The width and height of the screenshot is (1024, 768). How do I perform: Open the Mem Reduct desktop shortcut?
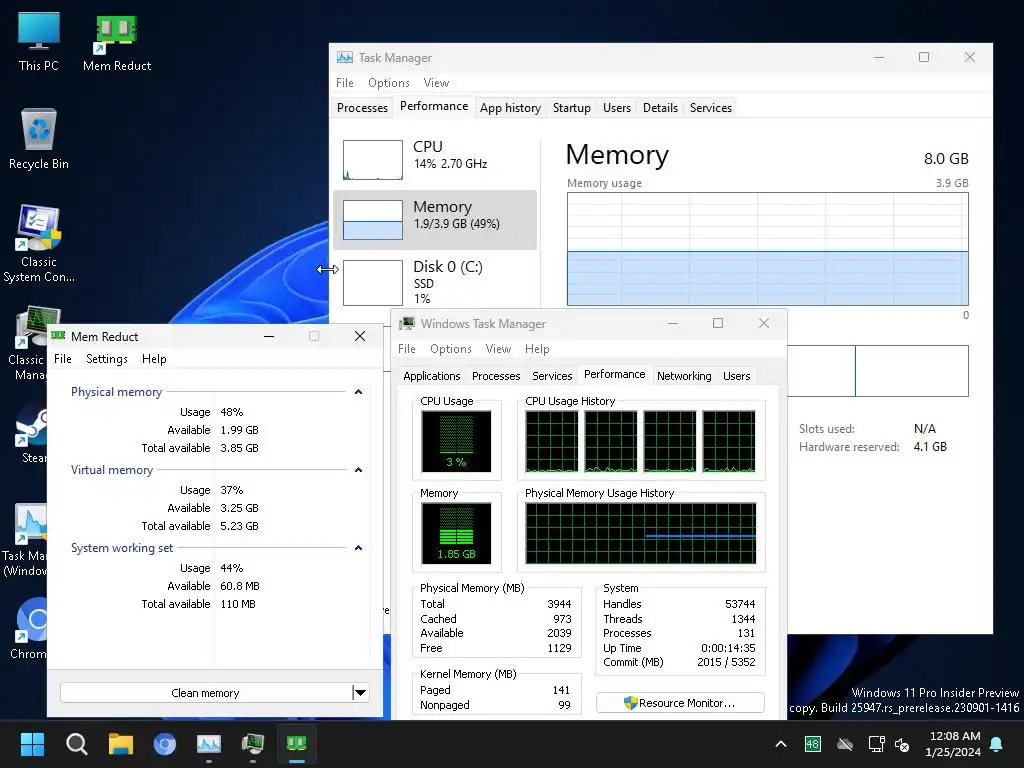pyautogui.click(x=117, y=42)
